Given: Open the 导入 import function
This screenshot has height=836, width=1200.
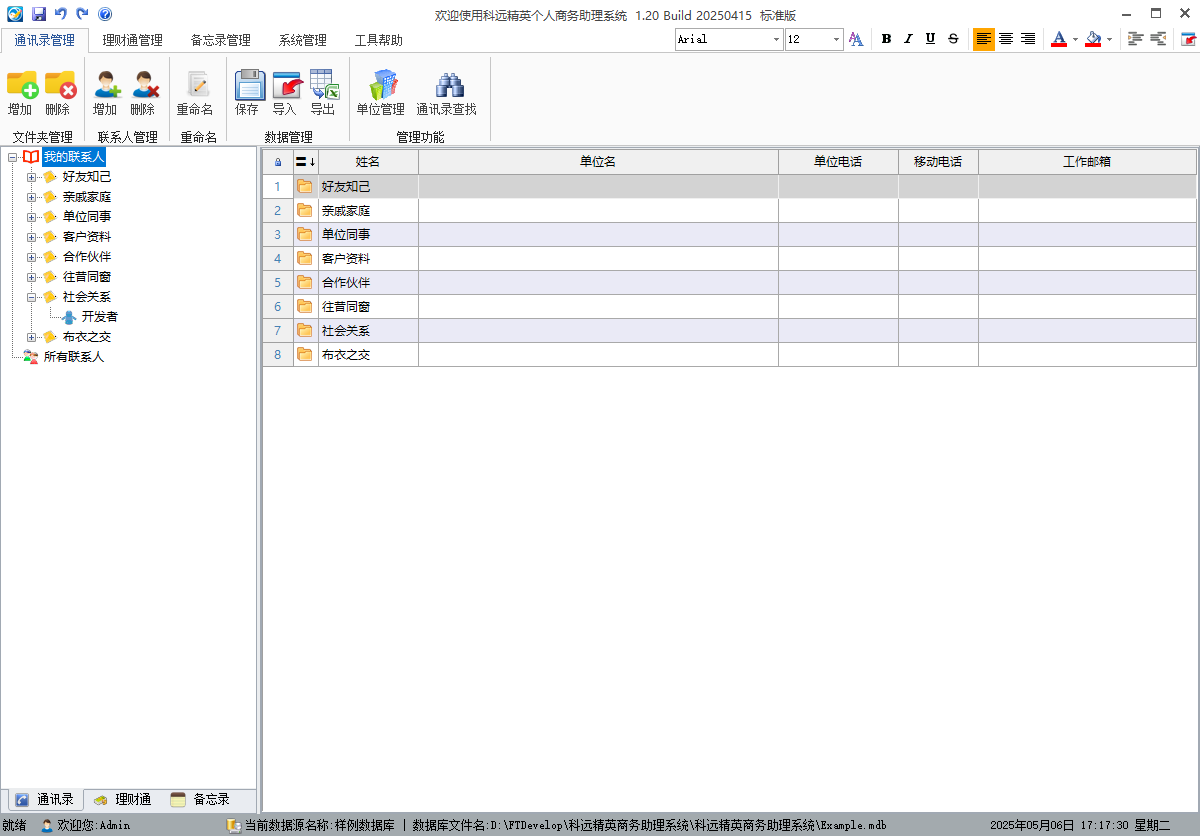Looking at the screenshot, I should pos(286,85).
